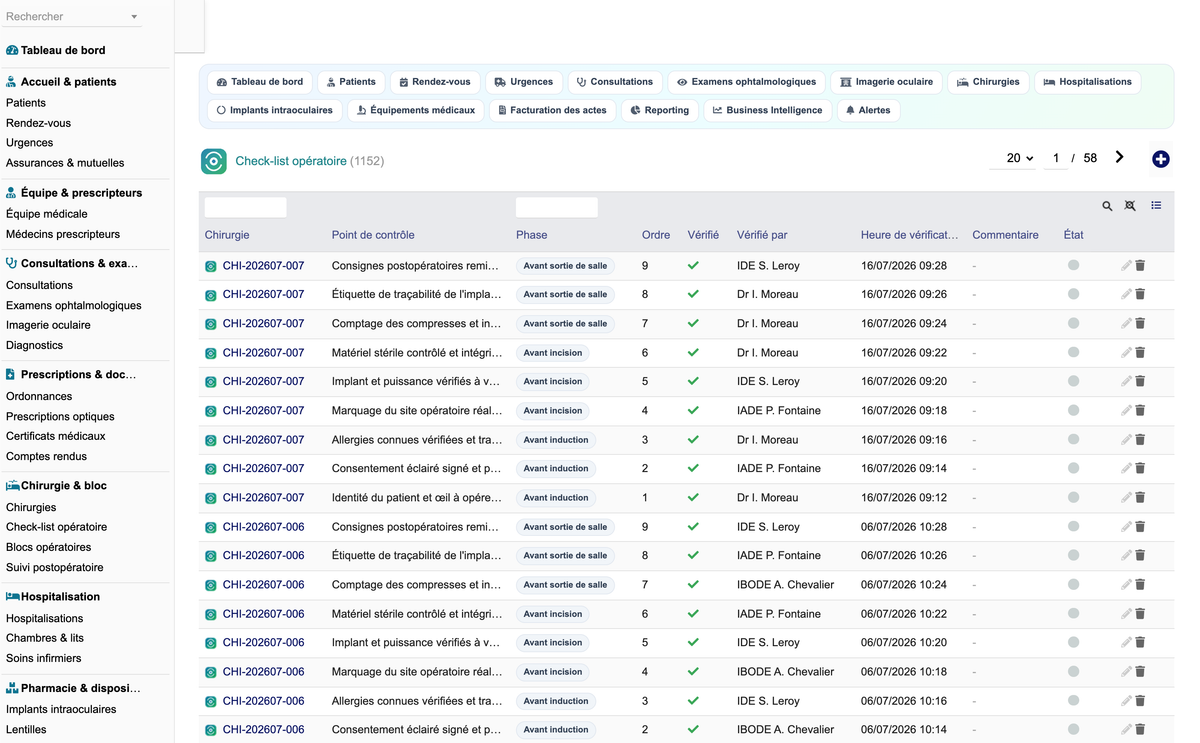Open CHI-202607-007 link in order 9 row
1200x743 pixels.
coord(263,266)
